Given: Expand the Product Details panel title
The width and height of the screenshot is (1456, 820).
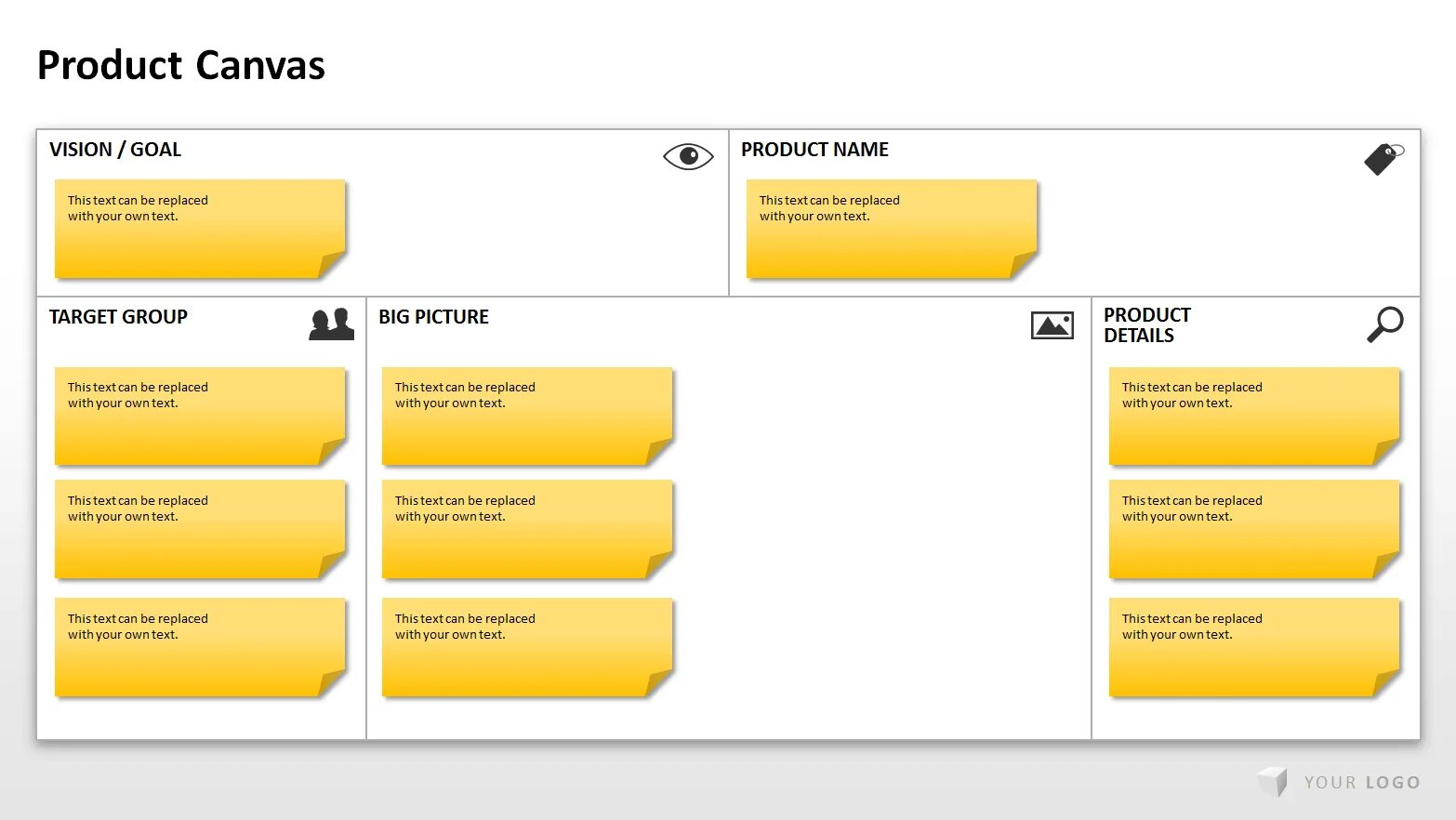Looking at the screenshot, I should pyautogui.click(x=1145, y=324).
